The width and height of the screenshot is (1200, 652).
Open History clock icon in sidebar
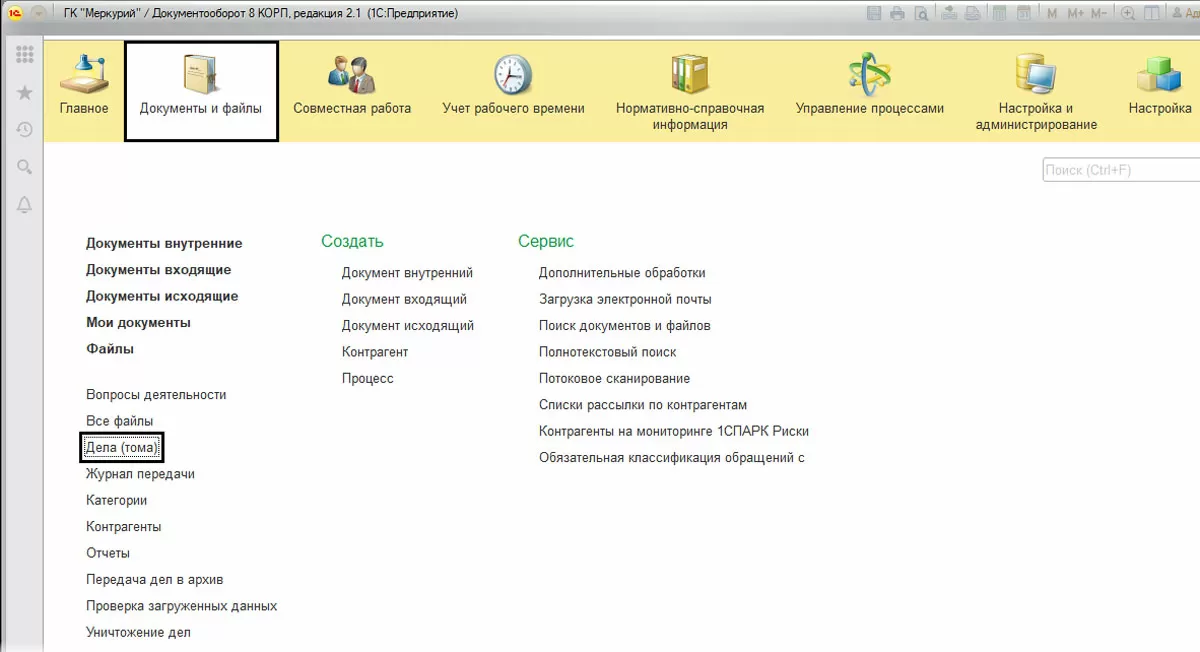tap(25, 129)
